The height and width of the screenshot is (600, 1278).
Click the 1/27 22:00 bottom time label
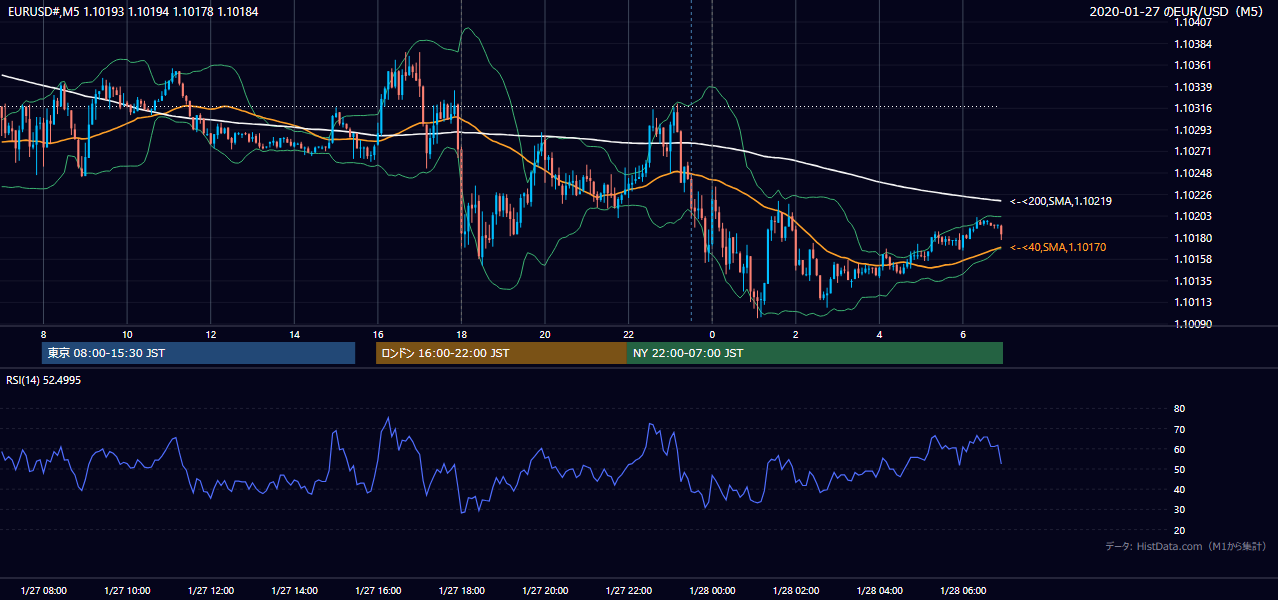(628, 591)
